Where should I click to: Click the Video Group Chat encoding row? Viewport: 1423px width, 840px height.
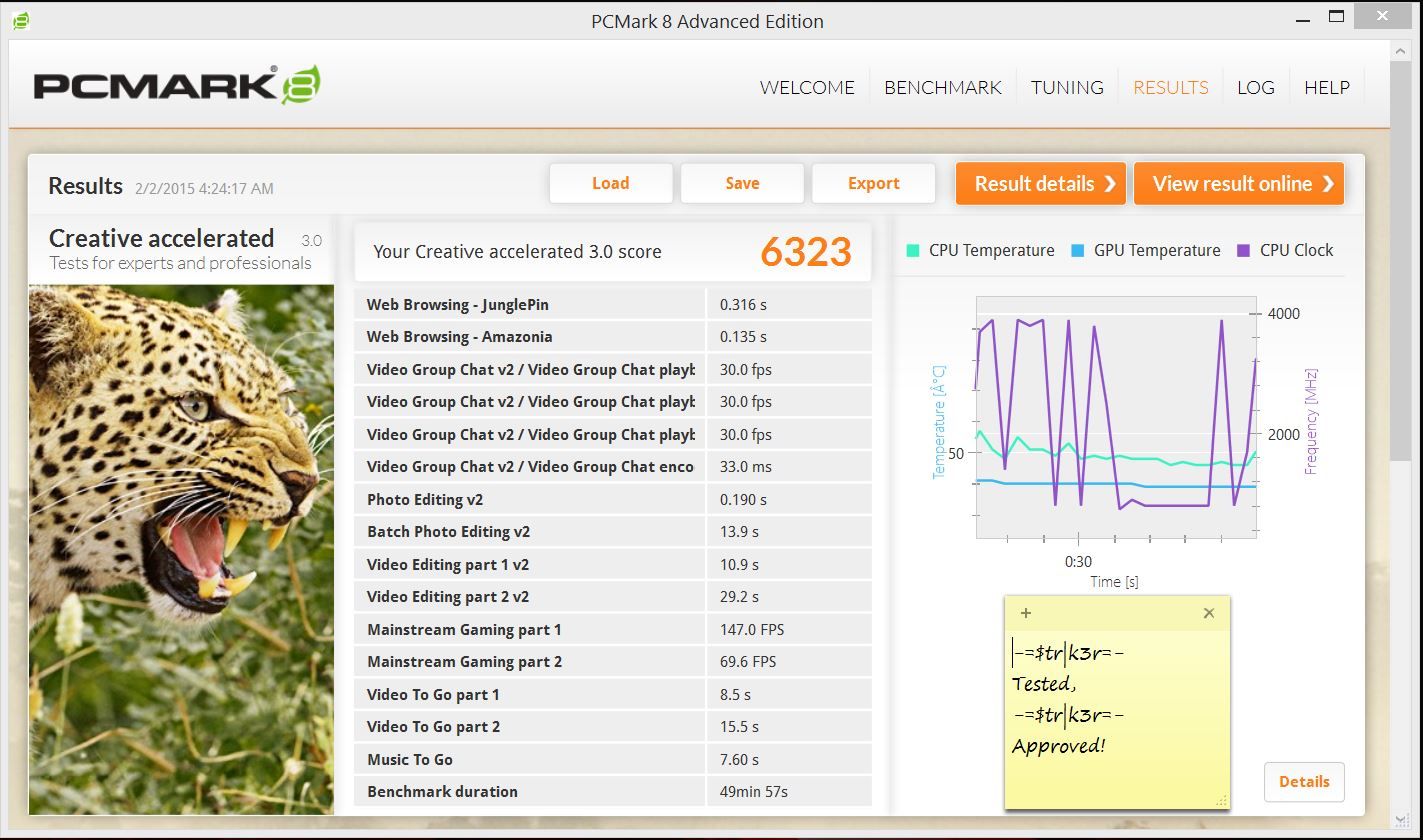612,467
